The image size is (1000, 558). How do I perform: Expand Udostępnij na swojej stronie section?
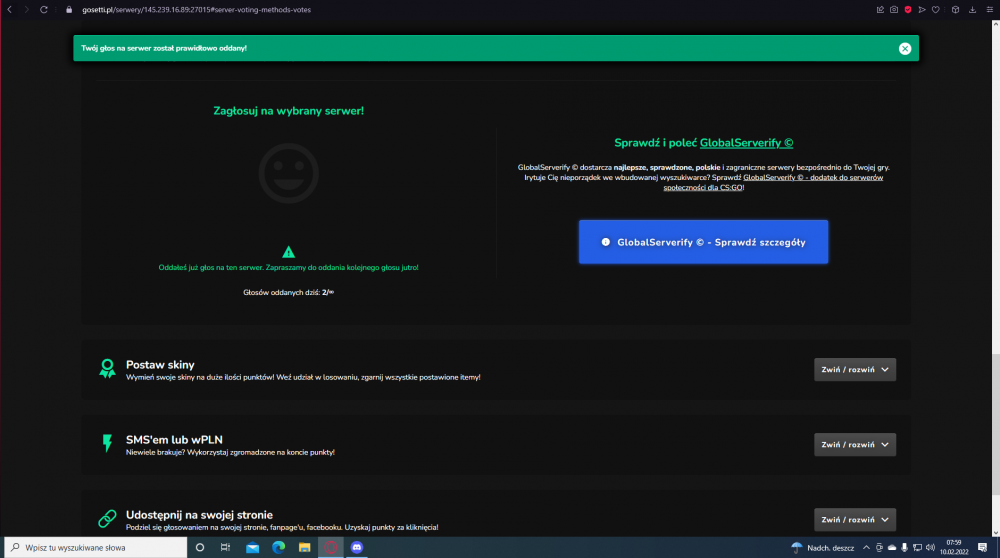click(x=855, y=519)
